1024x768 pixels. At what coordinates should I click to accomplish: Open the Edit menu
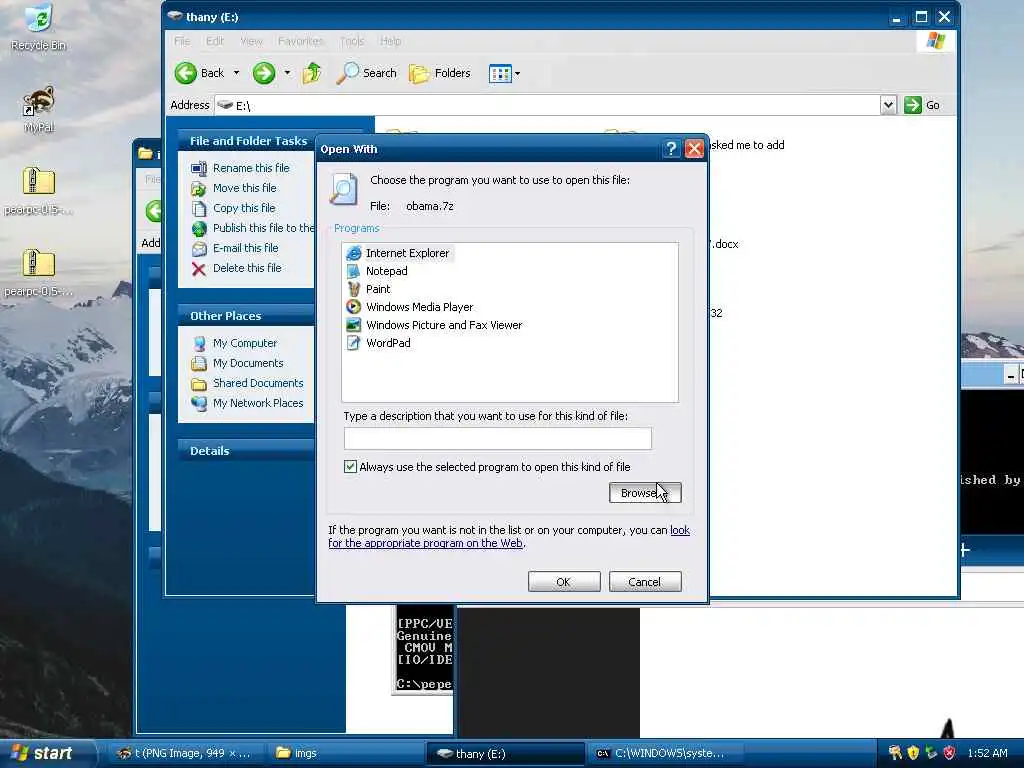(215, 41)
